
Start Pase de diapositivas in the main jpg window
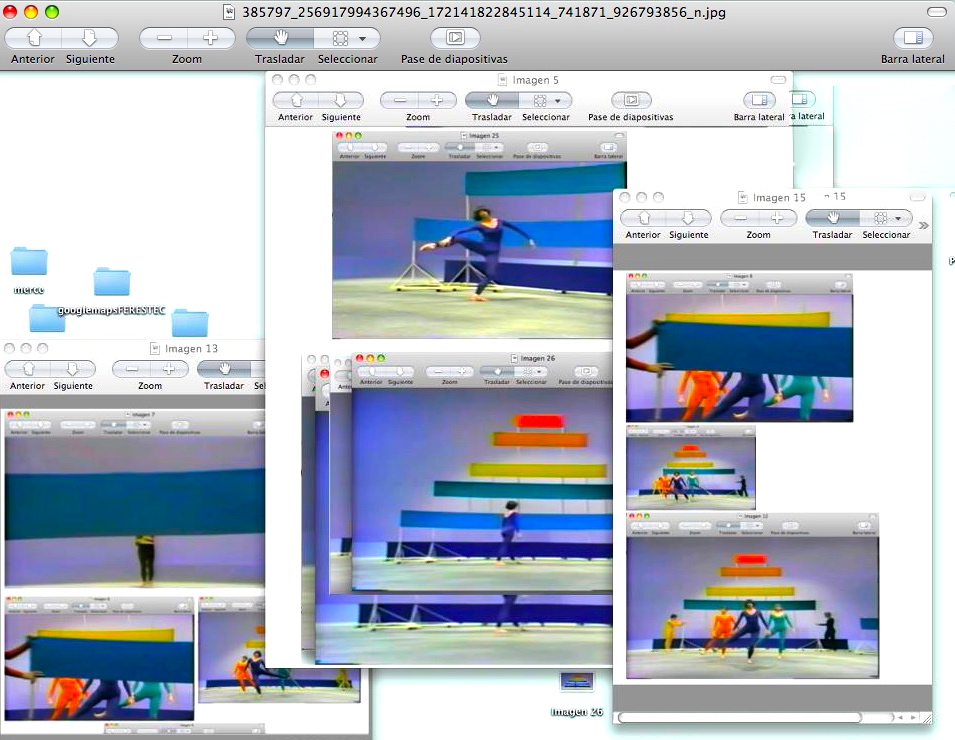455,38
